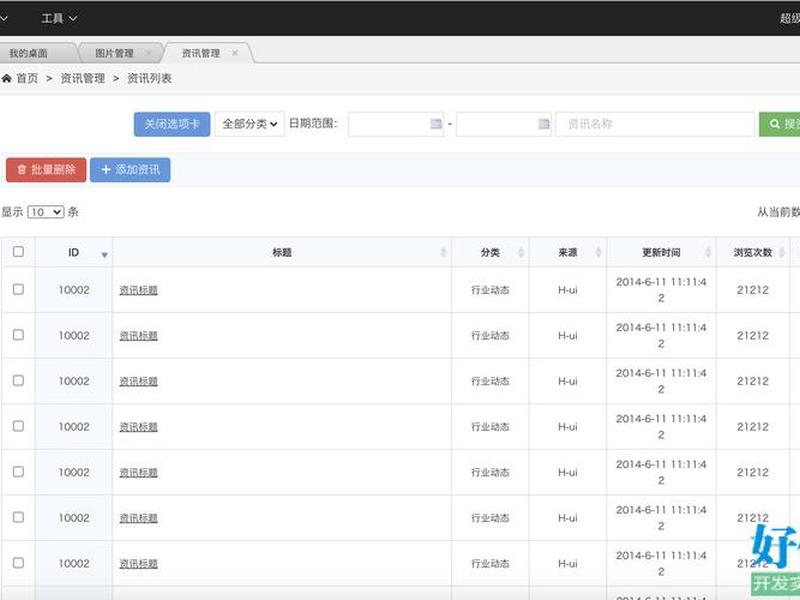Sort by 标题 column
Viewport: 800px width, 600px height.
tap(282, 252)
